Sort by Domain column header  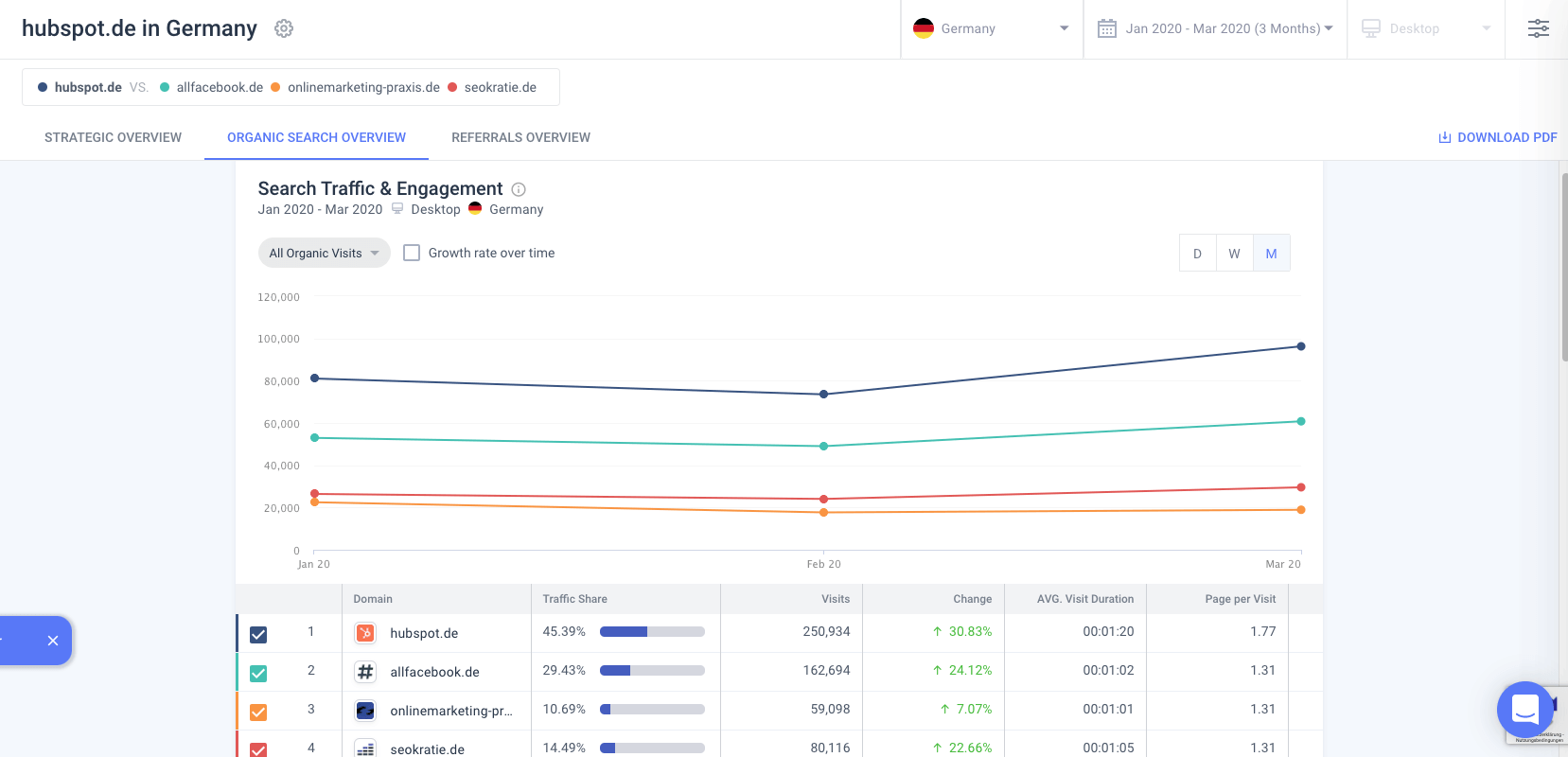(x=373, y=599)
